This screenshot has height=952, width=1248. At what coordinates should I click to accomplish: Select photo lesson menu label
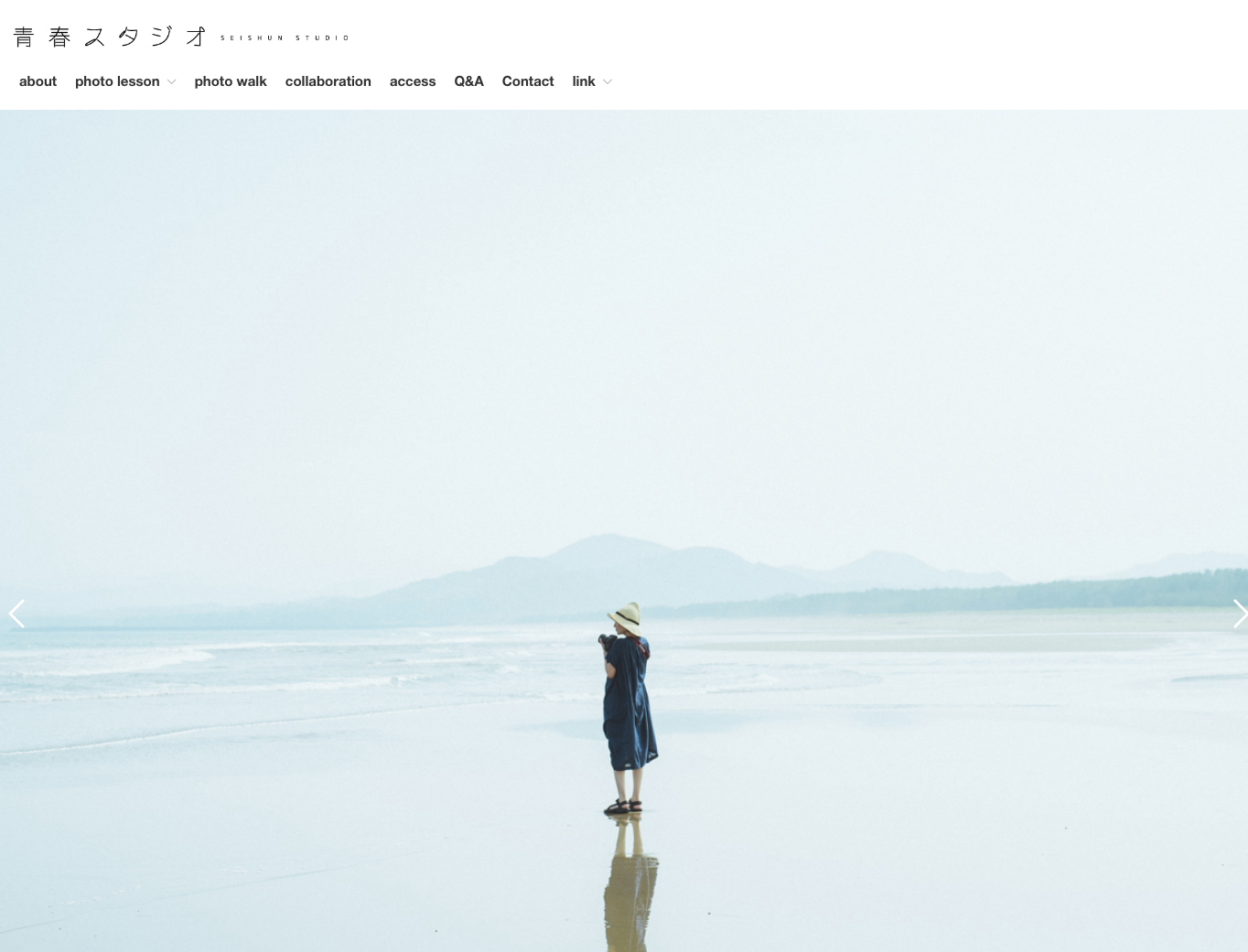point(117,81)
